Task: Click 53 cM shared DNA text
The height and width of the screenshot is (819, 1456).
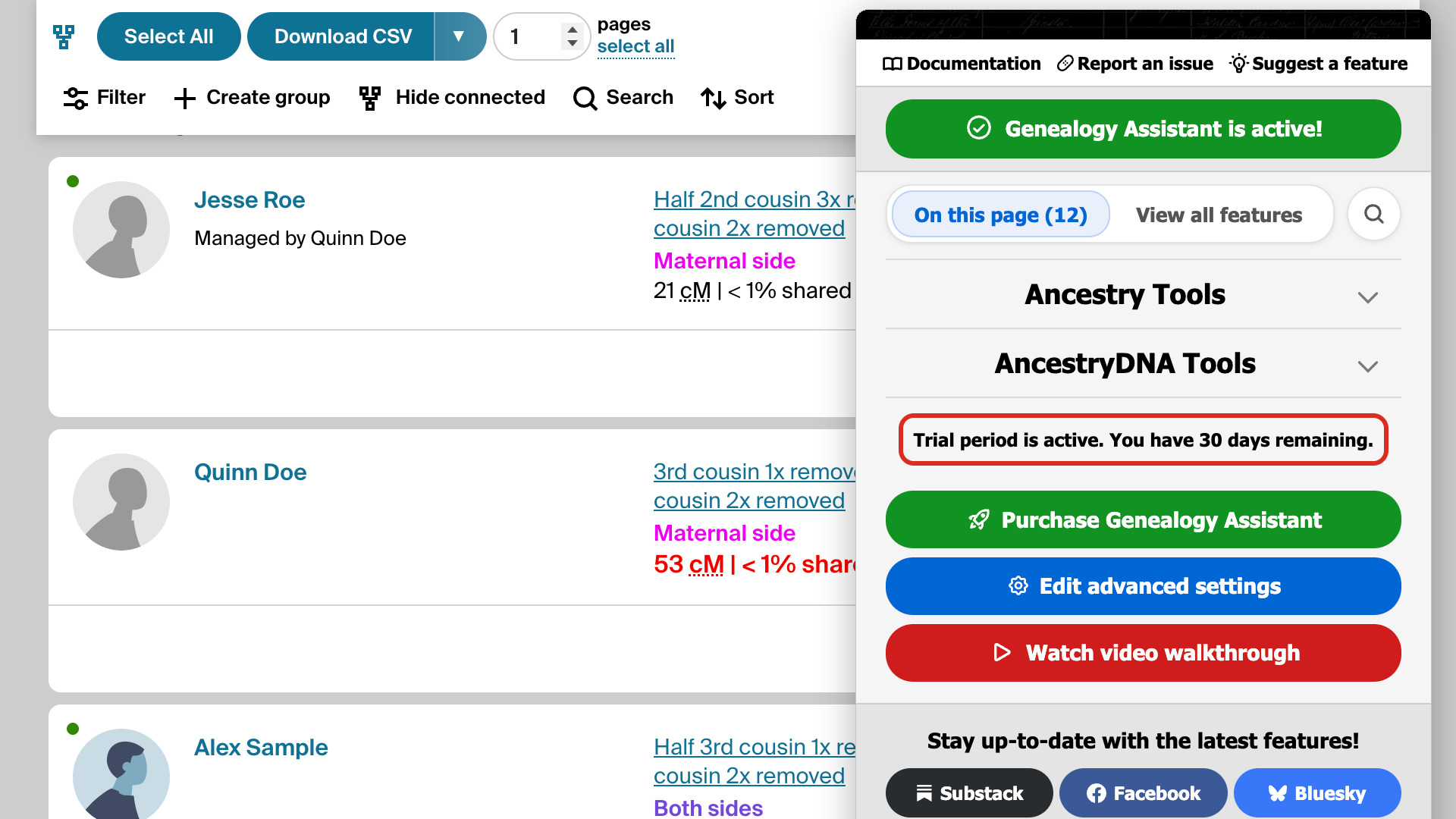Action: click(755, 564)
